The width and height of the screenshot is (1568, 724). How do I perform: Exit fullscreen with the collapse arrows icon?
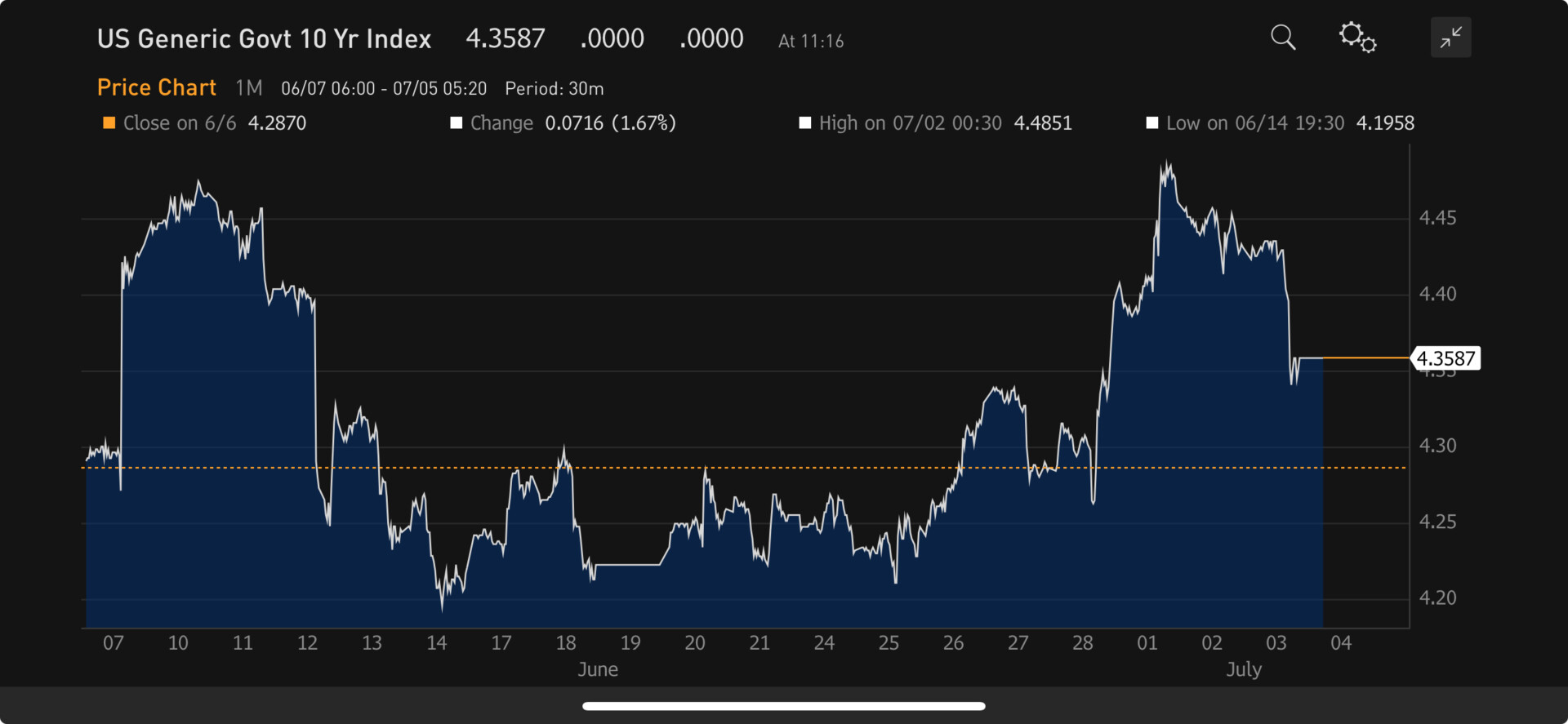[x=1450, y=38]
